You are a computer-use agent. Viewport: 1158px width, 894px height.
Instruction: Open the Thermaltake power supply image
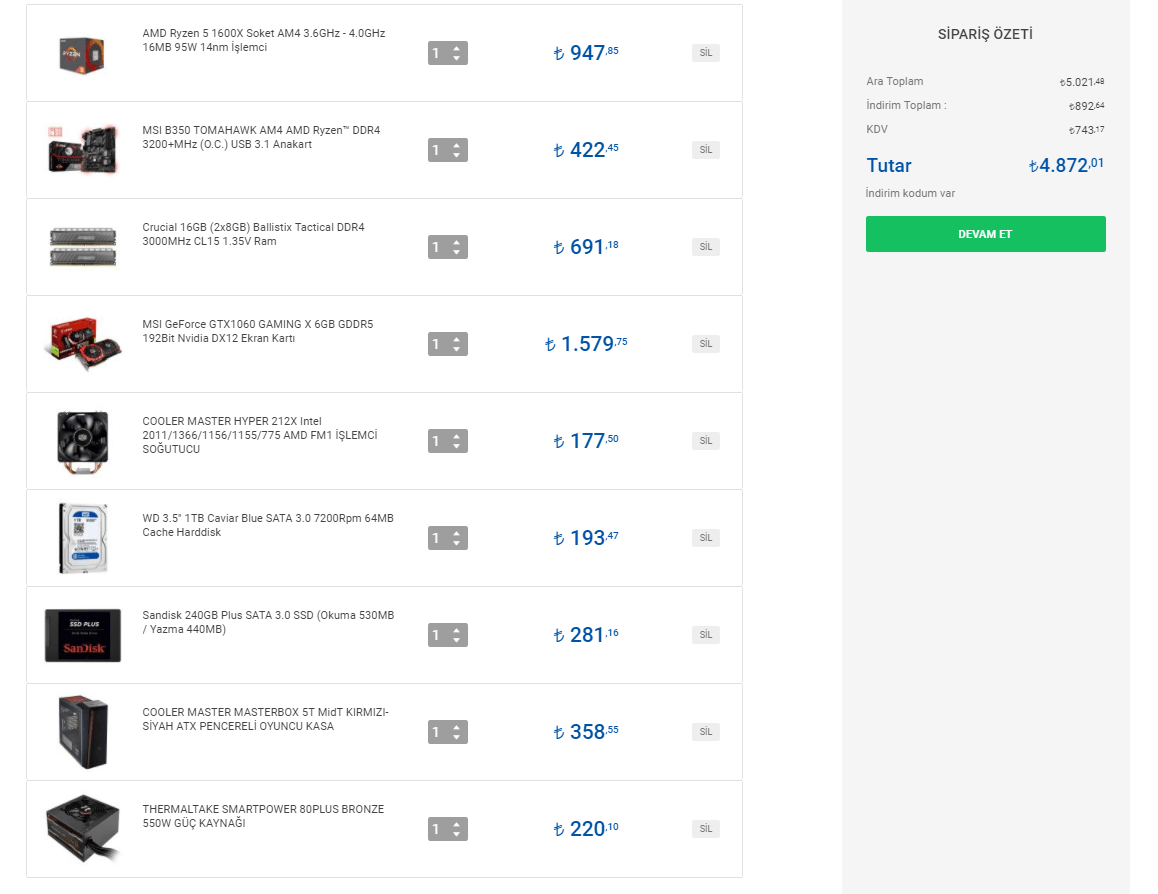tap(82, 829)
